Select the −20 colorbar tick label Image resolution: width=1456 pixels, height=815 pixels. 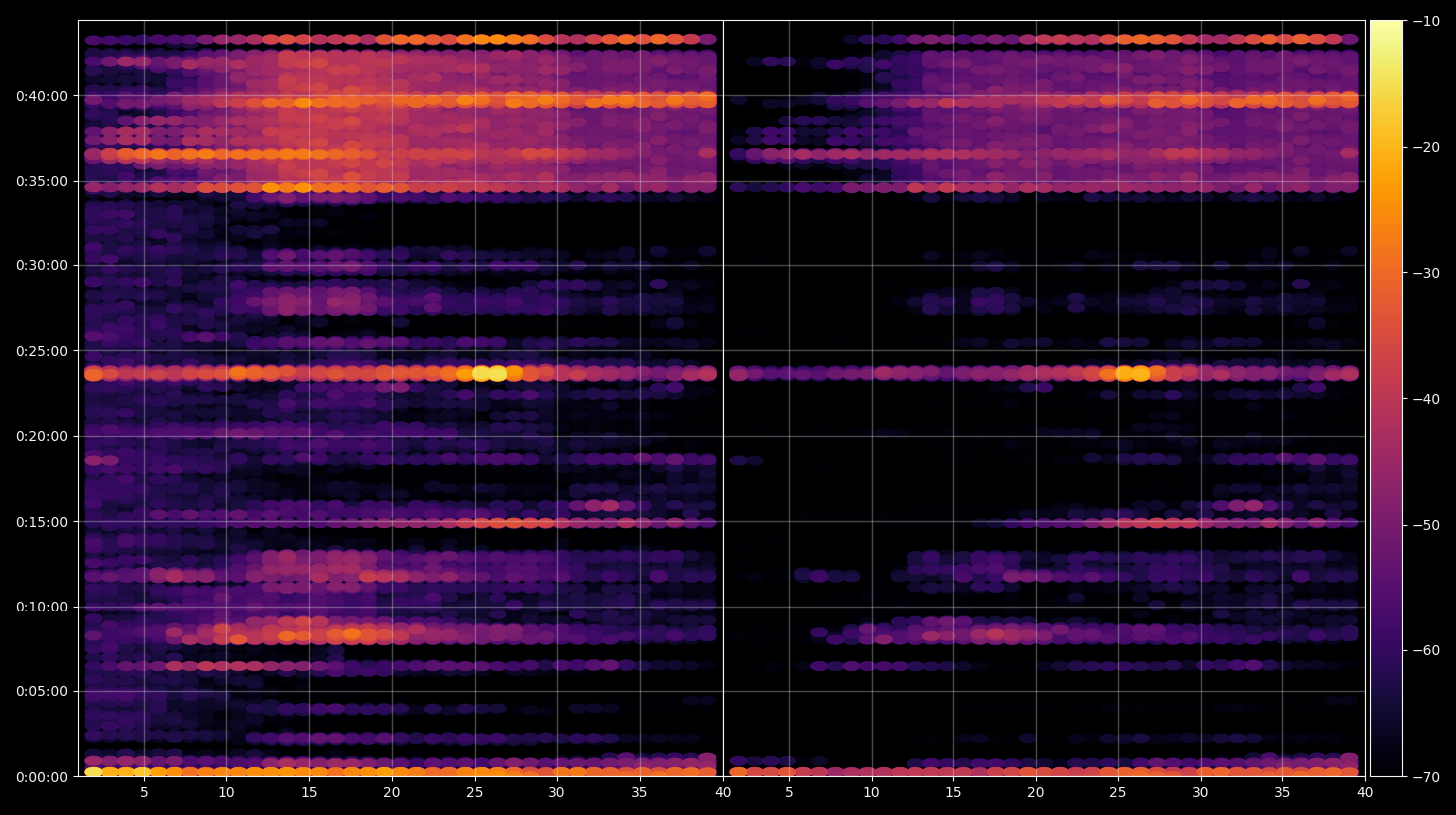click(1426, 147)
